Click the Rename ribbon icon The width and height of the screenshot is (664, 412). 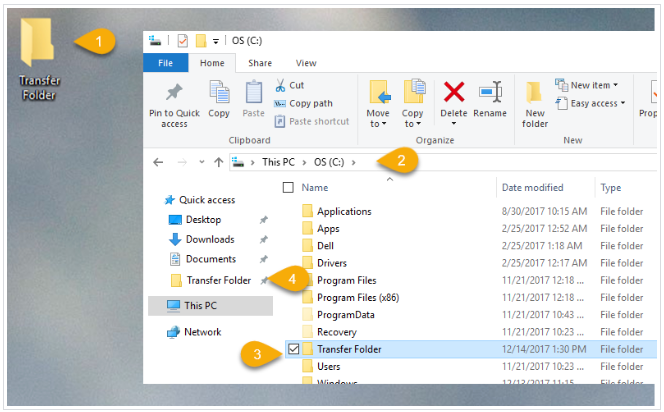pyautogui.click(x=490, y=92)
